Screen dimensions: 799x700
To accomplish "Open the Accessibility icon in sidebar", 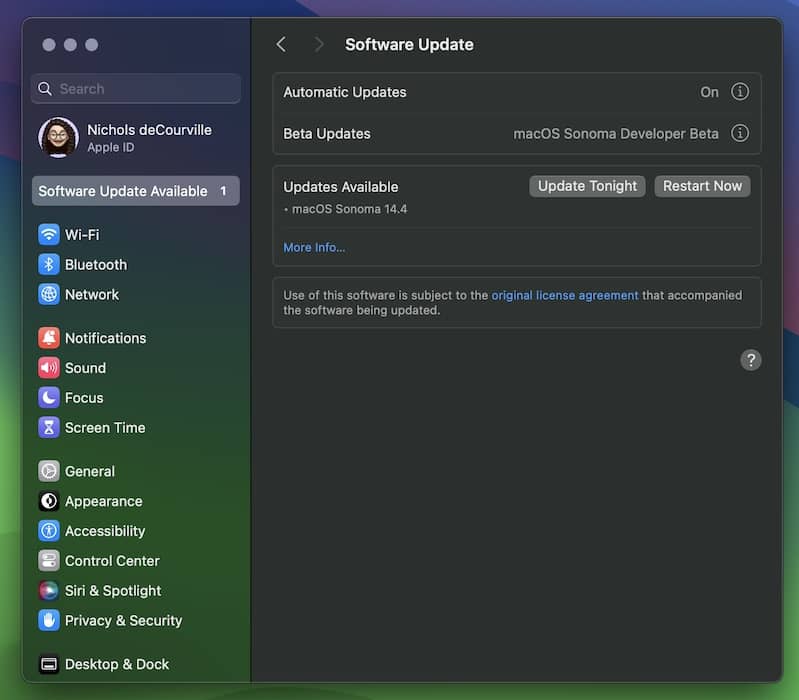I will tap(49, 531).
